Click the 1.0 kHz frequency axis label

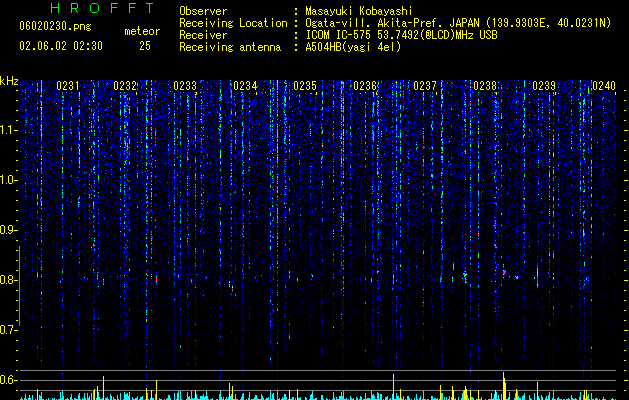point(9,180)
